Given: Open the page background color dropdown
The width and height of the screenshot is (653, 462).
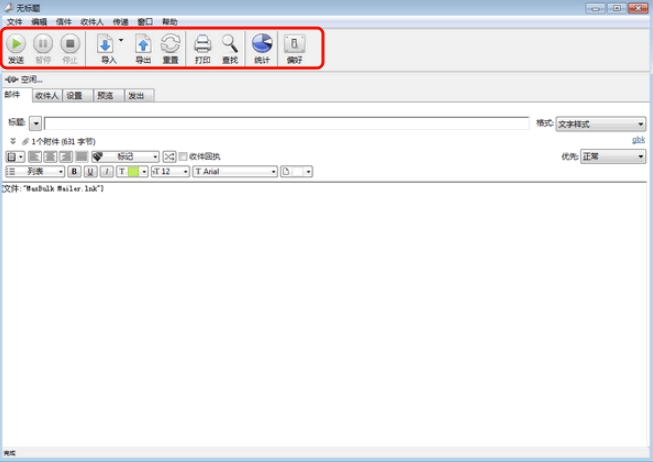Looking at the screenshot, I should tap(297, 171).
